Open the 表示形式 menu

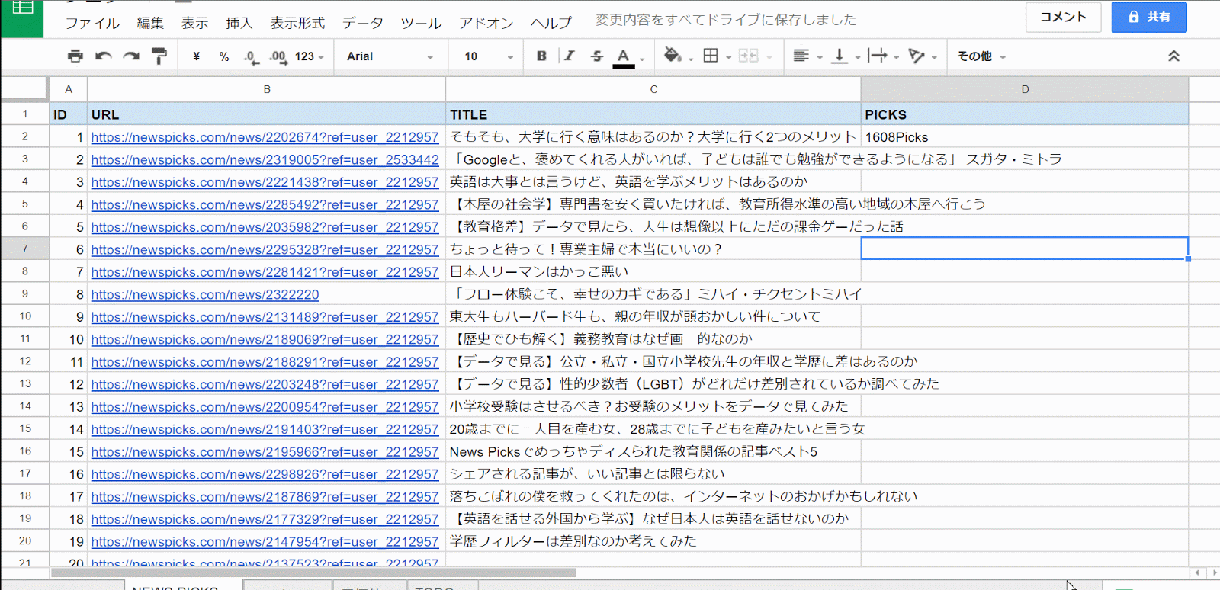coord(297,22)
